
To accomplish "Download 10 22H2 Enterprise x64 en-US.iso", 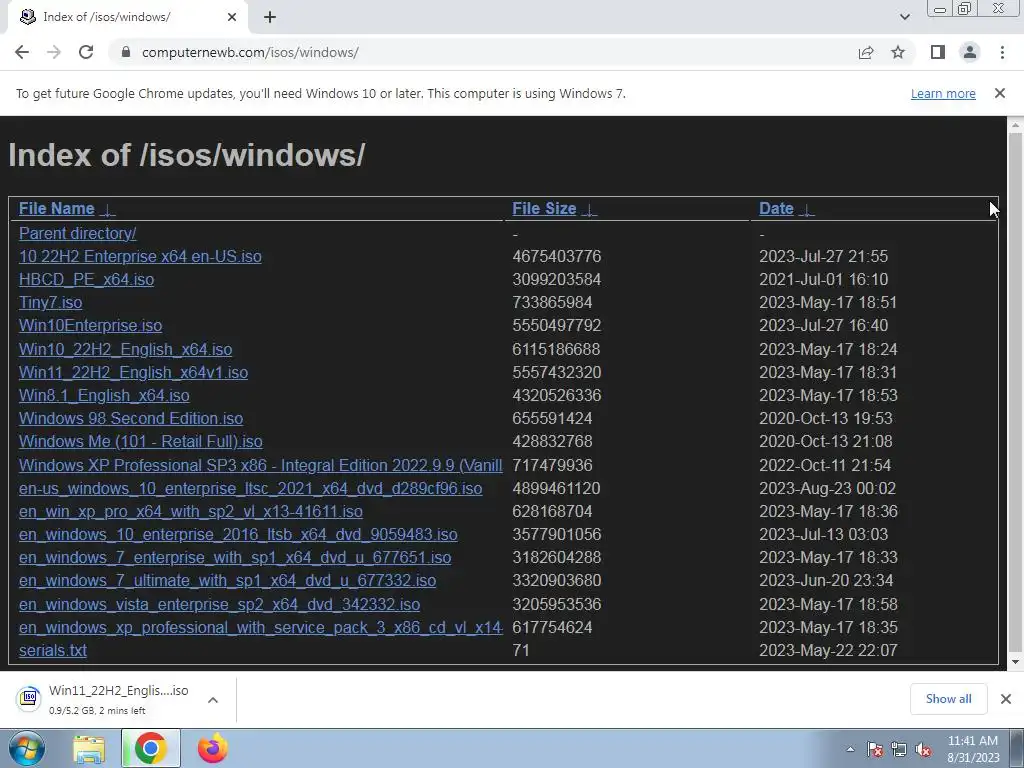I will click(x=140, y=256).
